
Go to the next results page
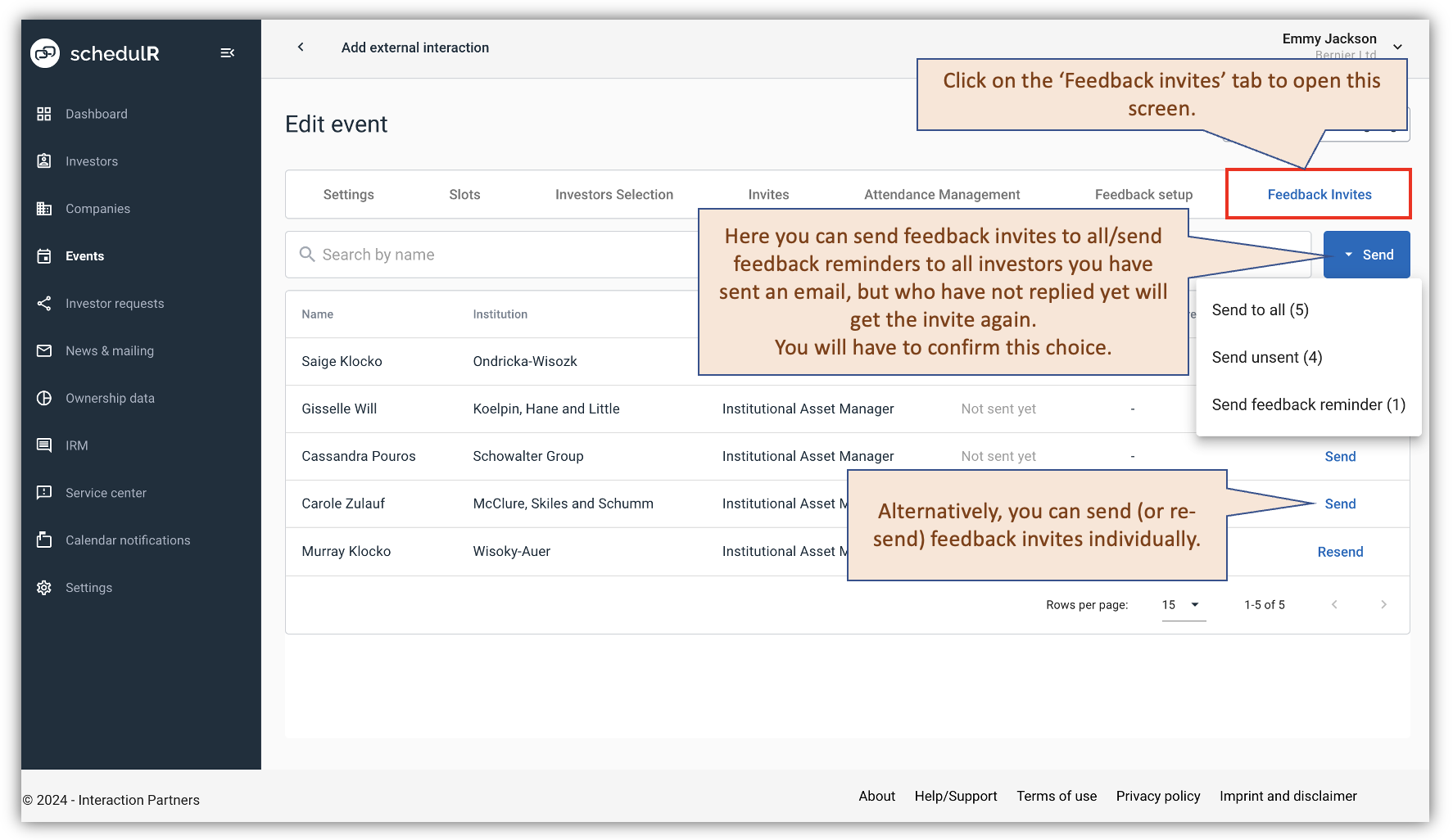pyautogui.click(x=1384, y=604)
